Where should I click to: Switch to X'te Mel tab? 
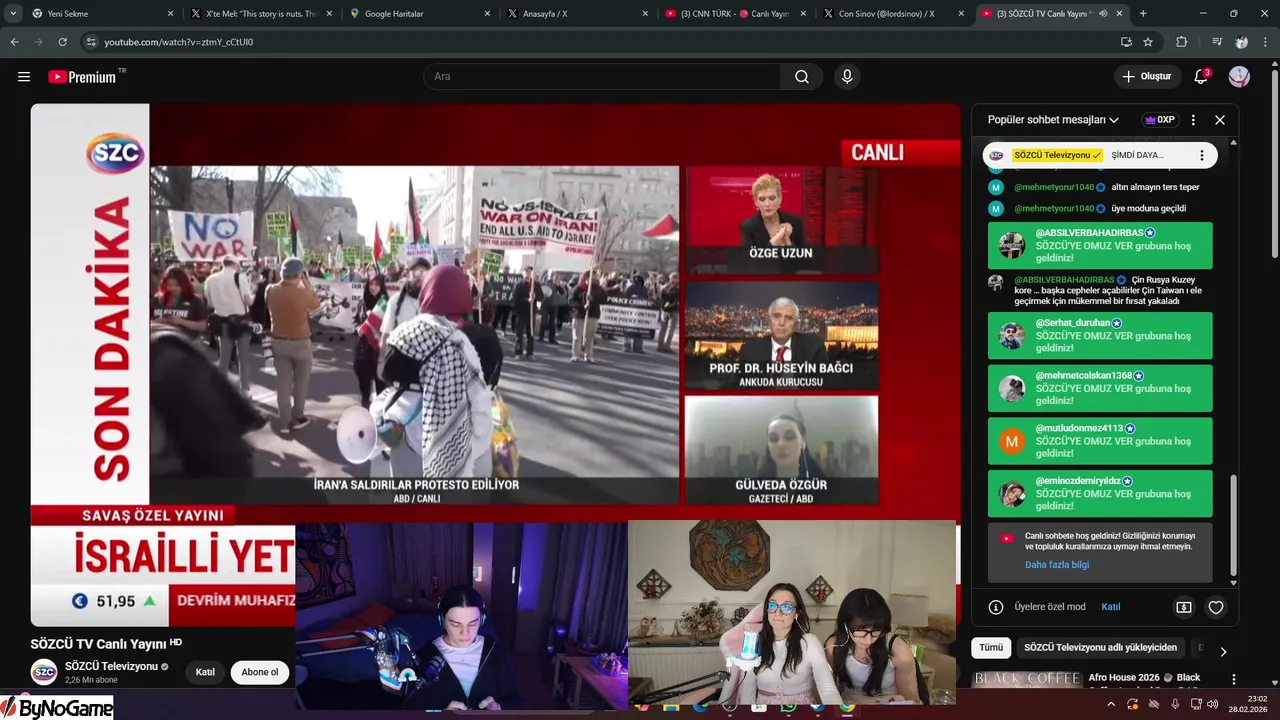click(262, 14)
